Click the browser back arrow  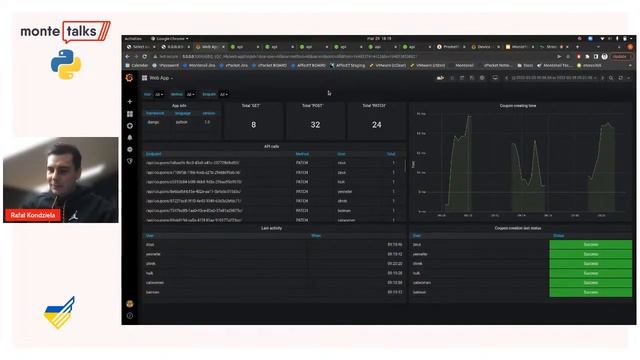click(x=128, y=56)
